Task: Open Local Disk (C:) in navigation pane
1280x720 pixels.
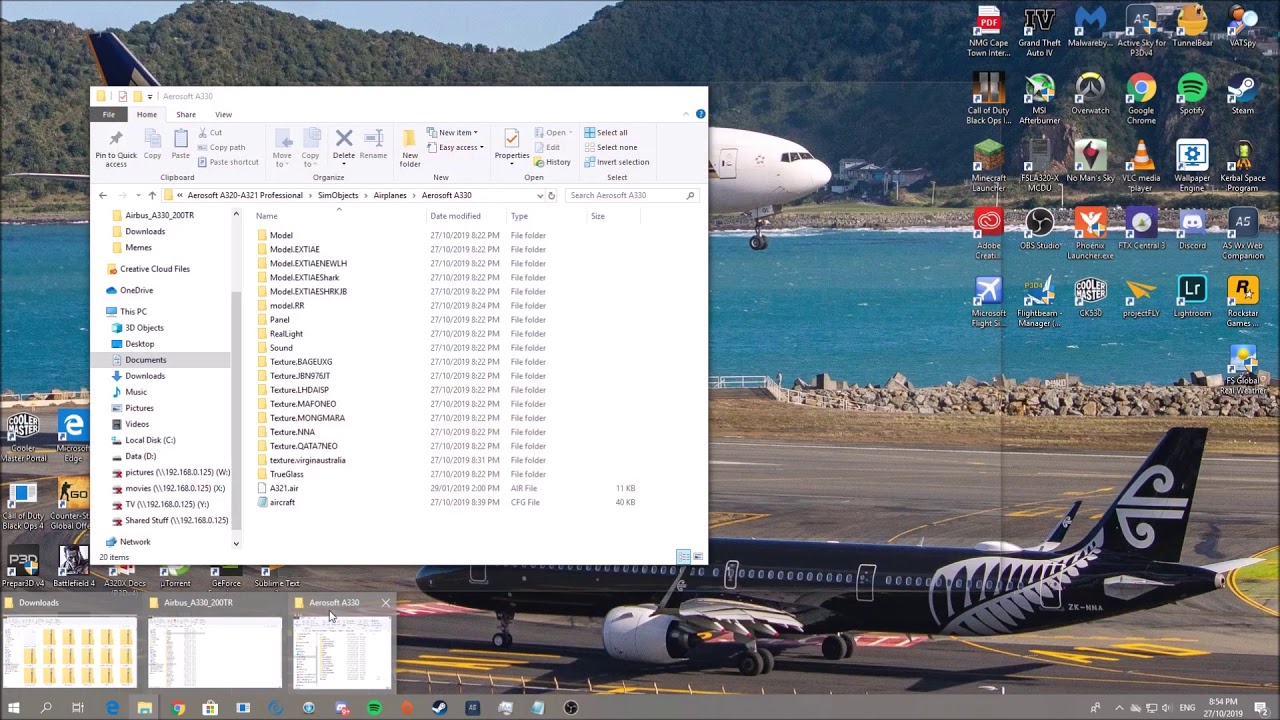Action: (150, 440)
